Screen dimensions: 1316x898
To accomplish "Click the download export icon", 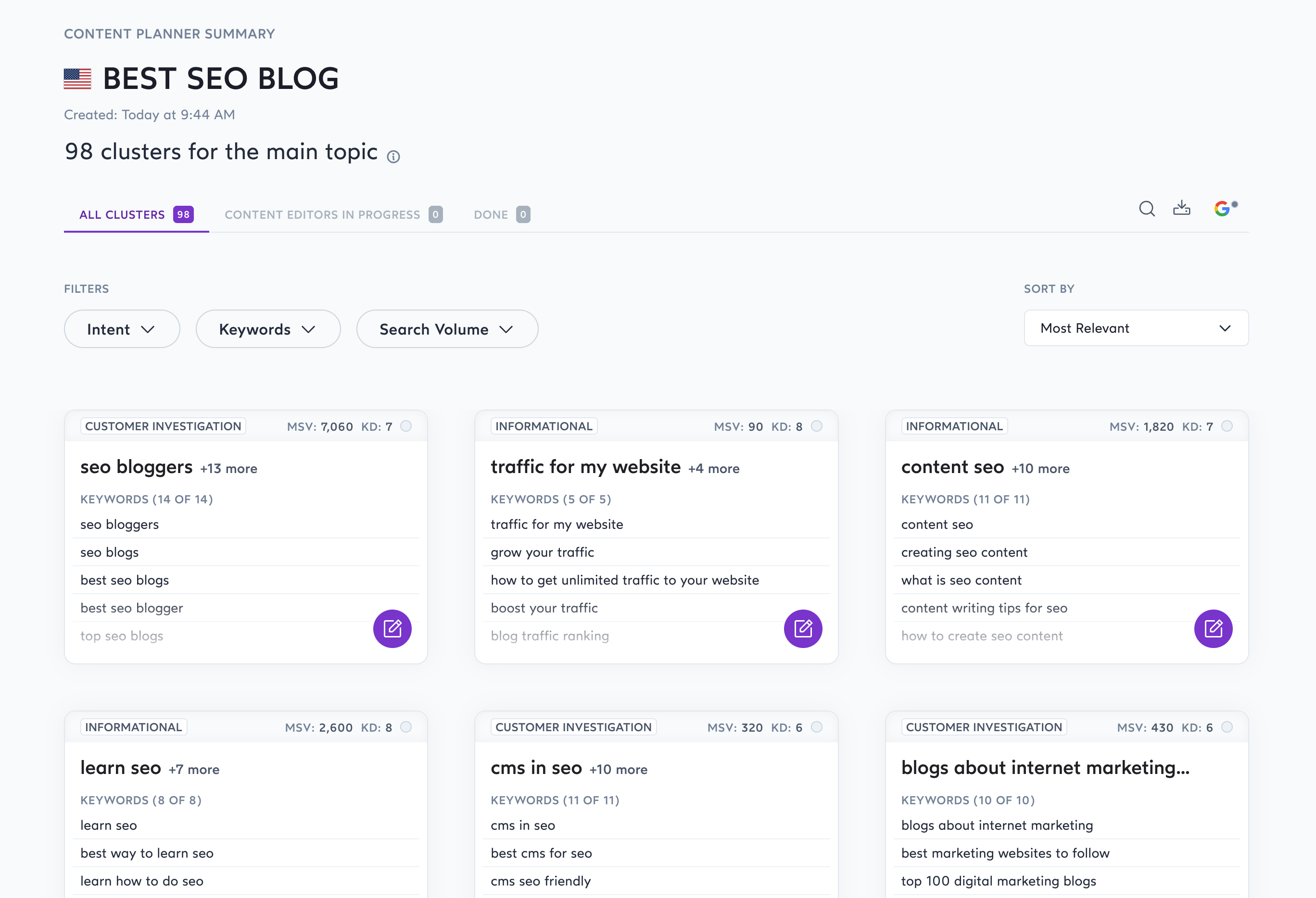I will 1181,208.
